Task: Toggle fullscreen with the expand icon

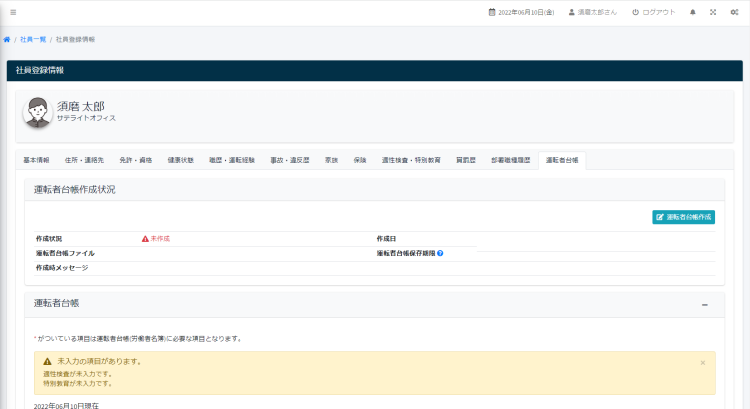Action: [713, 12]
